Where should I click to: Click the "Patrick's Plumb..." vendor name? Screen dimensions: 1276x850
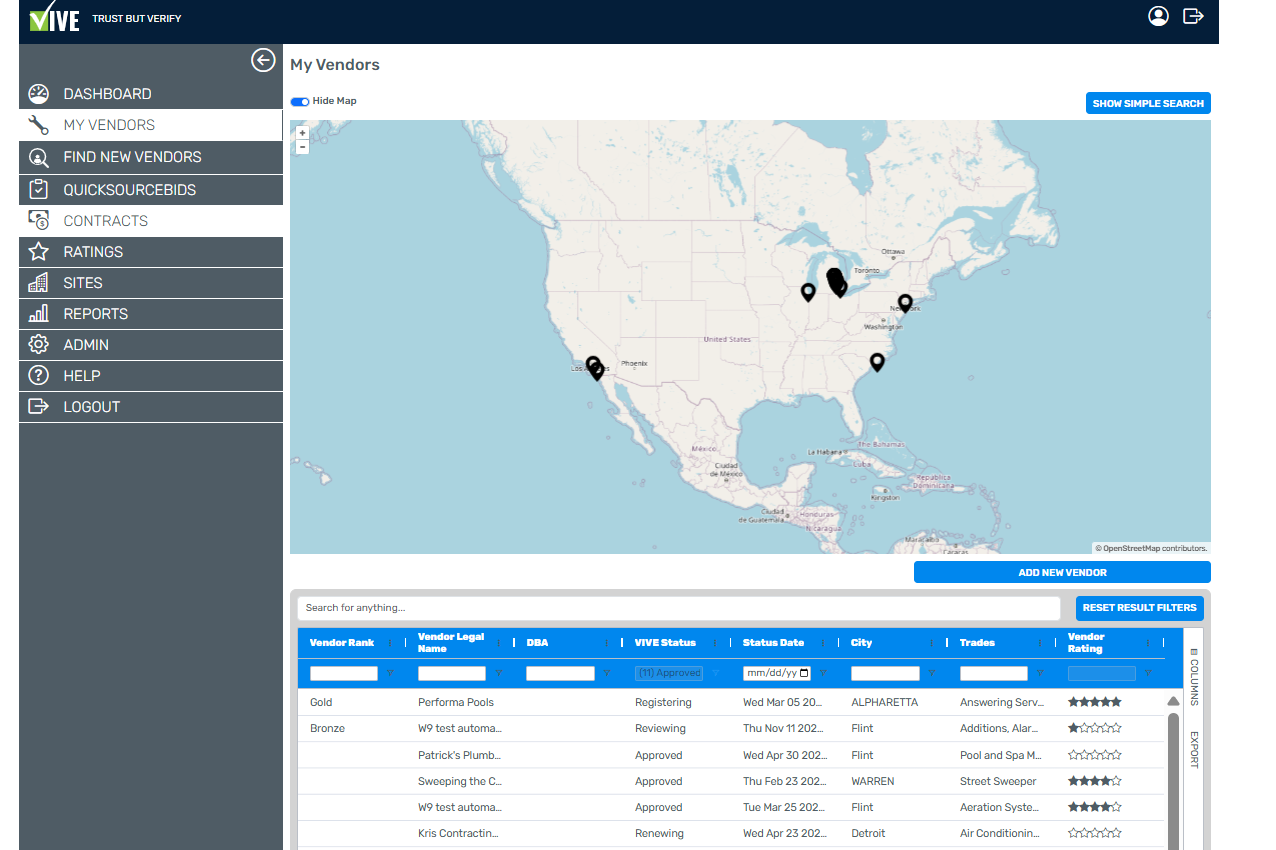point(459,755)
